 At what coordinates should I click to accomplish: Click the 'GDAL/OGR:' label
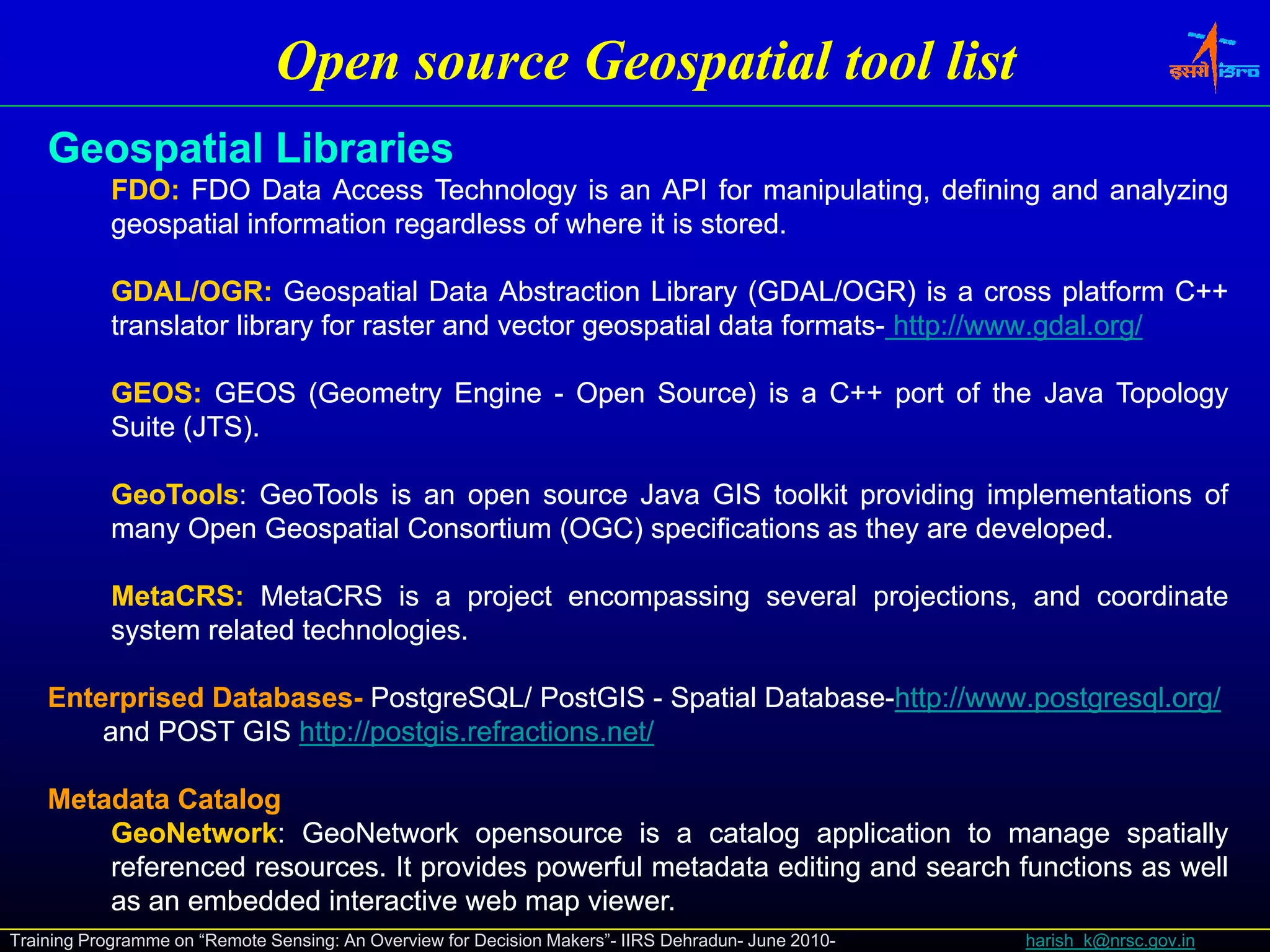tap(191, 292)
